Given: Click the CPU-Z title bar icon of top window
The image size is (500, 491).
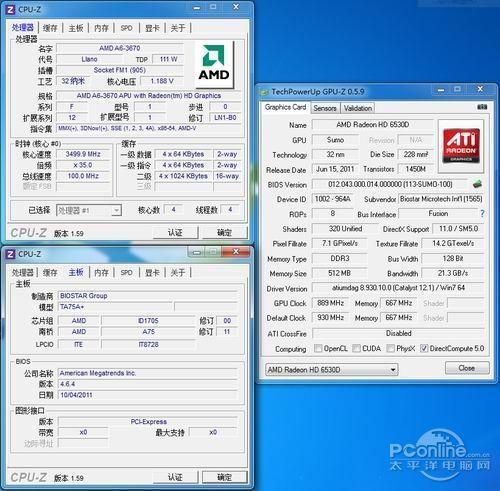Looking at the screenshot, I should 10,9.
